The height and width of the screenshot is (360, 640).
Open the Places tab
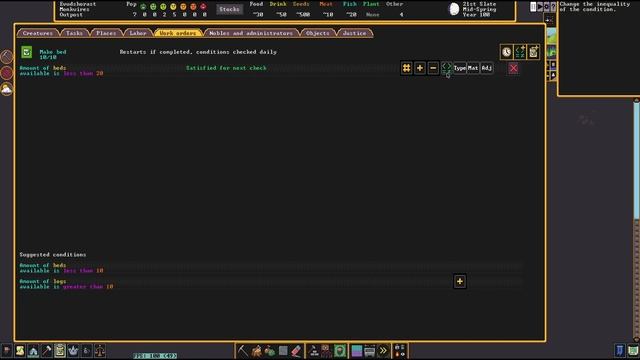click(x=106, y=33)
